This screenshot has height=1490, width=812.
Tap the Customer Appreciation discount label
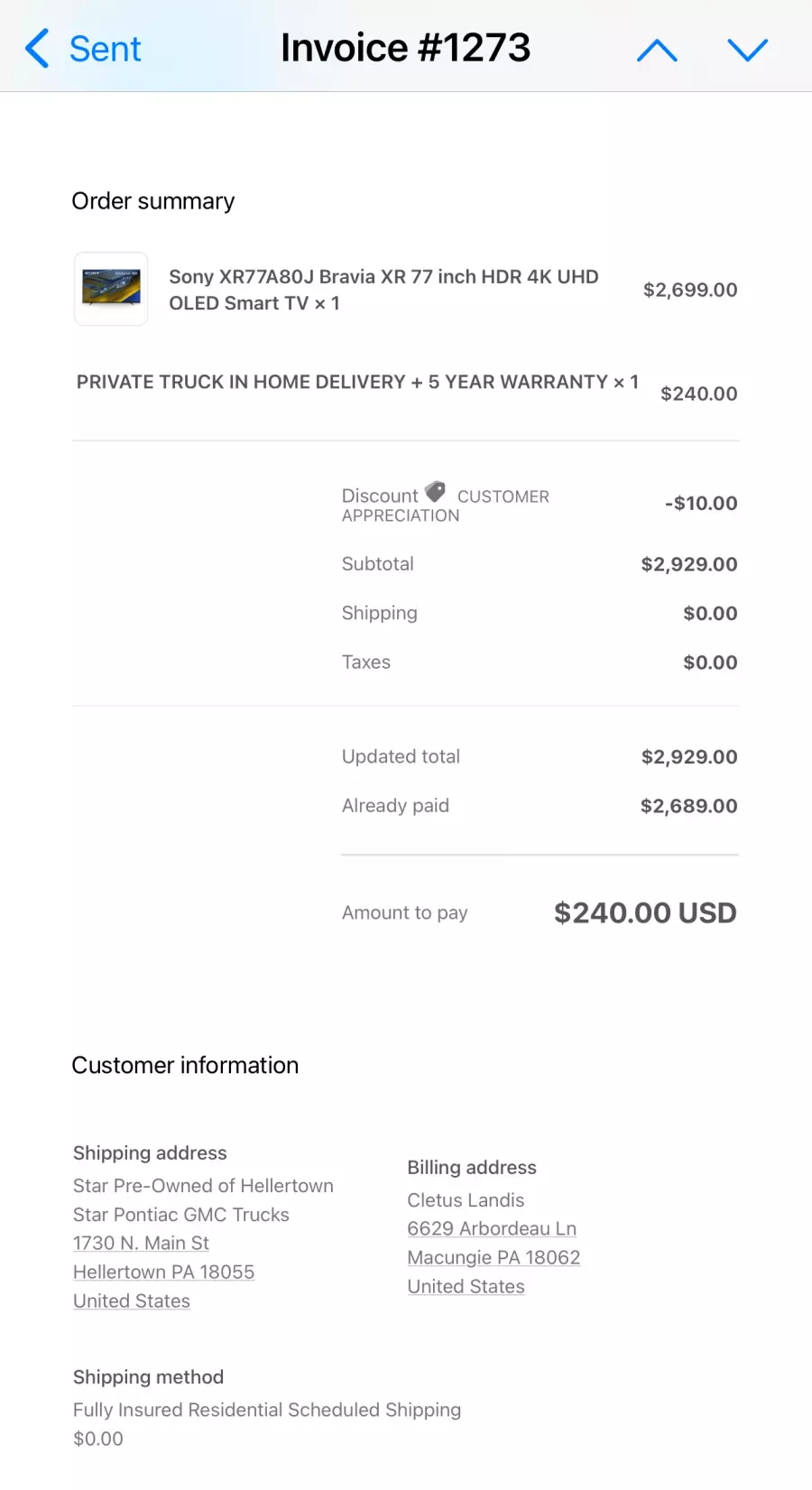coord(503,497)
